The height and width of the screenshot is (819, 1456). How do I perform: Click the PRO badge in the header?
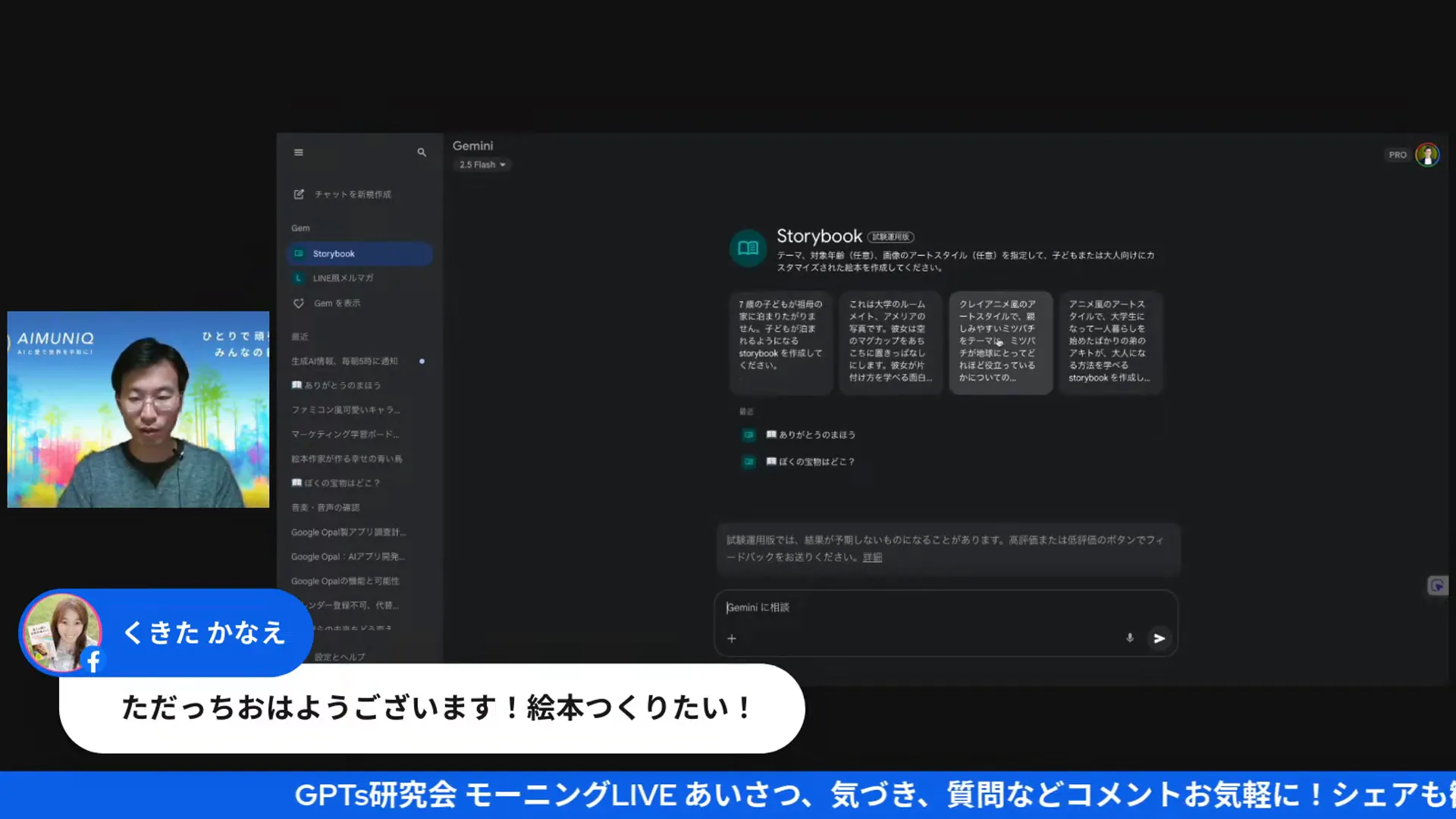[1397, 155]
